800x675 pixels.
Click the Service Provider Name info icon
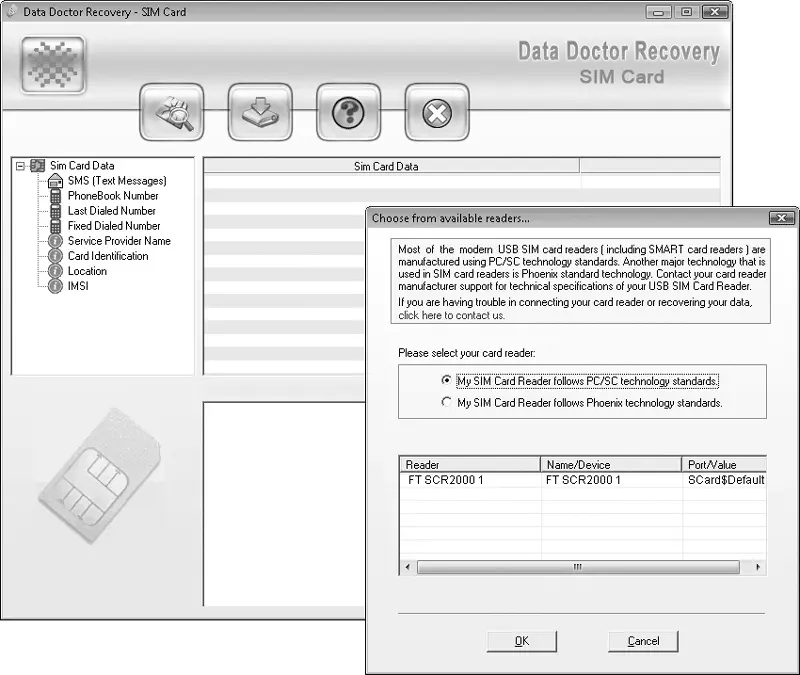pos(56,241)
